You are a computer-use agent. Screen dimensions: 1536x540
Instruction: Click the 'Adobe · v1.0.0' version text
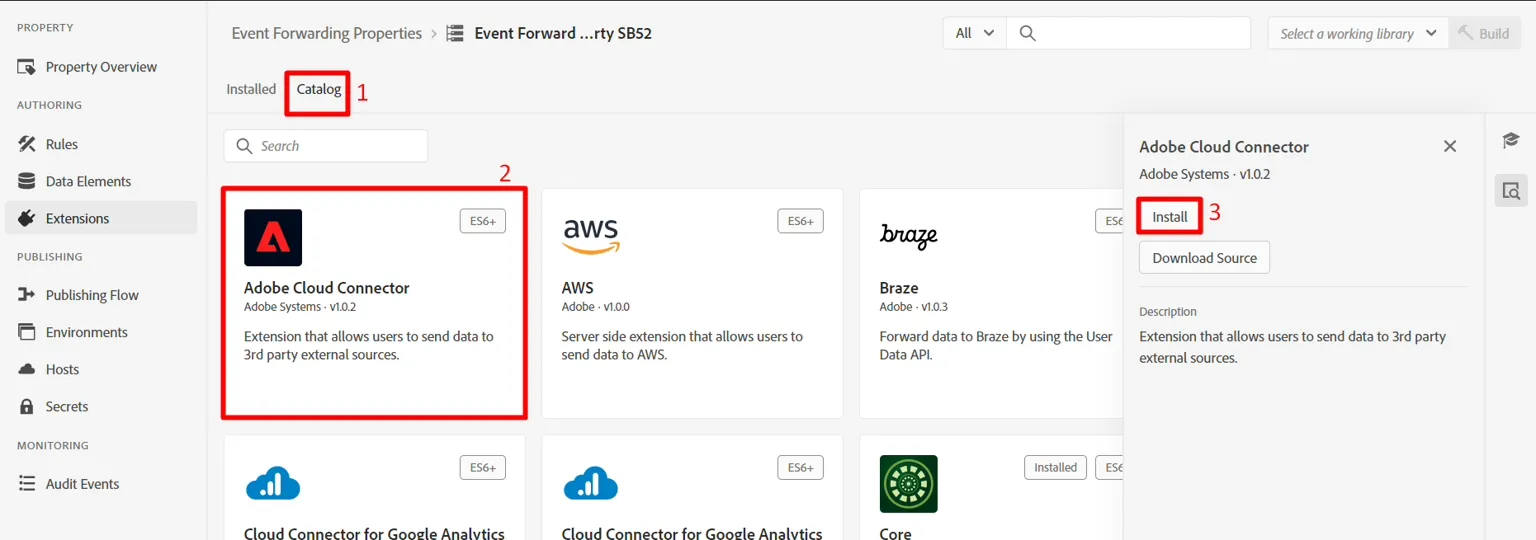tap(596, 307)
